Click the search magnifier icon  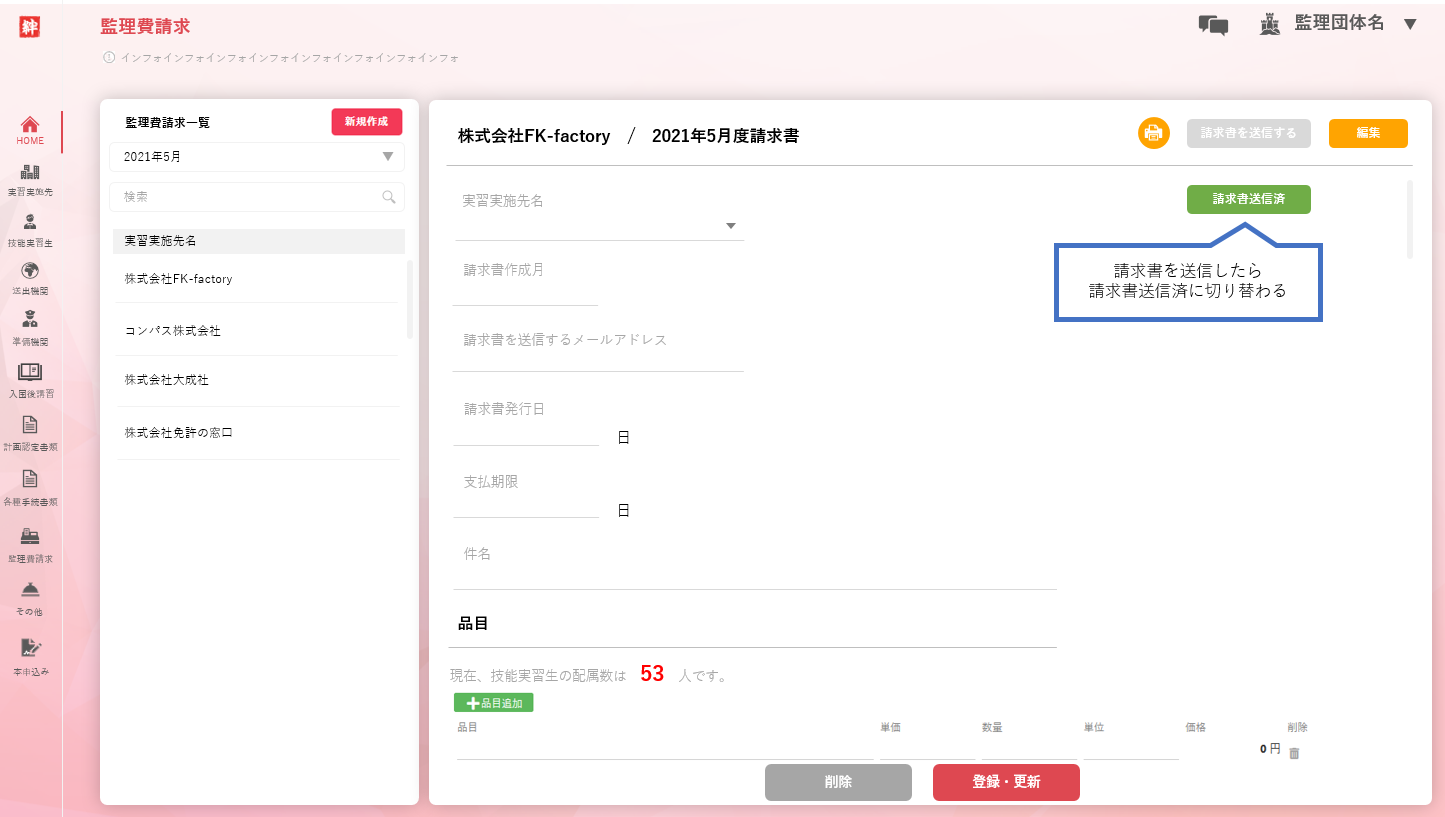tap(389, 197)
